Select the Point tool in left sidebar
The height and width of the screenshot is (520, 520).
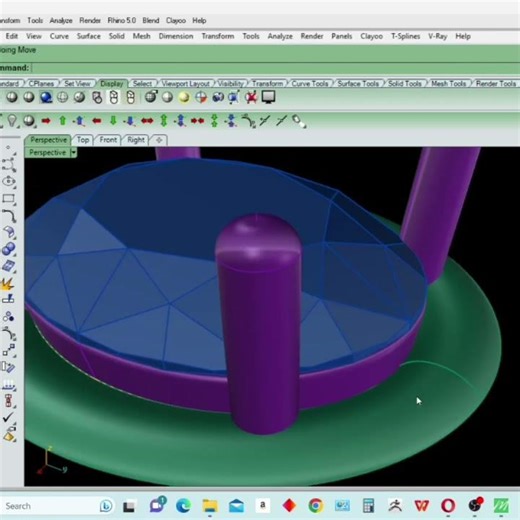(x=8, y=148)
